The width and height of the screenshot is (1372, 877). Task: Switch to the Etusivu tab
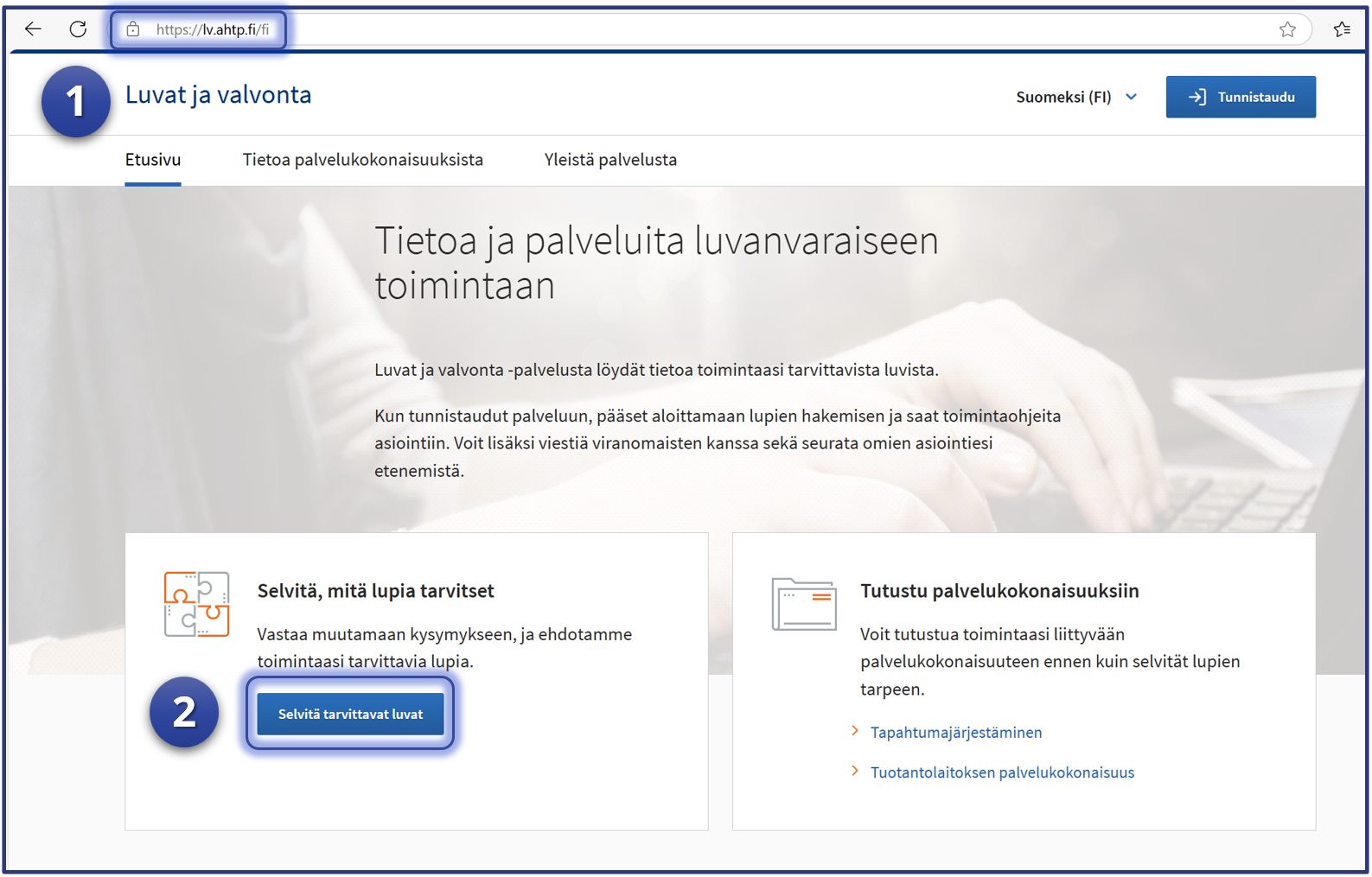[x=153, y=160]
